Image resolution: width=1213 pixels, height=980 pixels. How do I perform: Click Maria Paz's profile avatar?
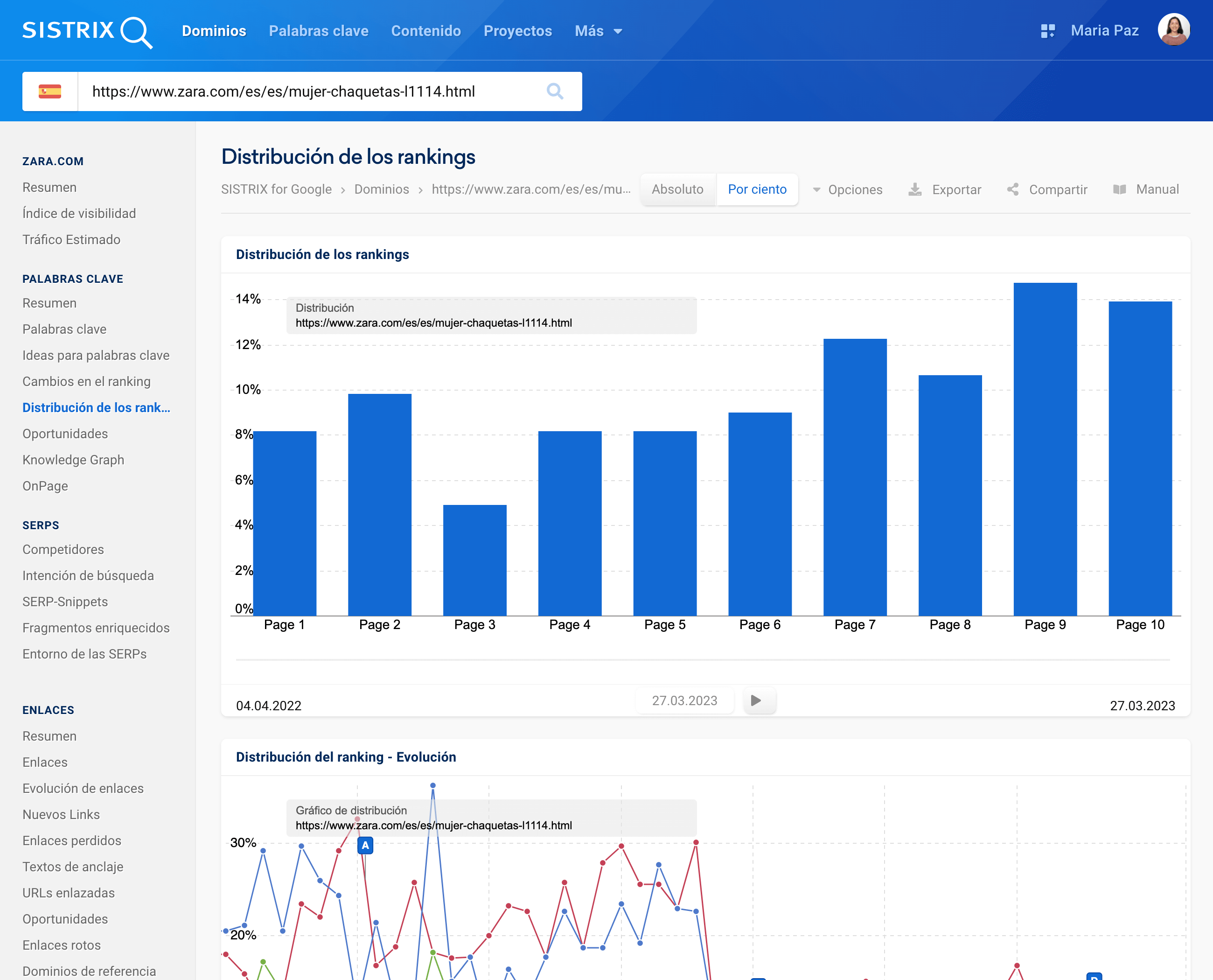(x=1173, y=30)
